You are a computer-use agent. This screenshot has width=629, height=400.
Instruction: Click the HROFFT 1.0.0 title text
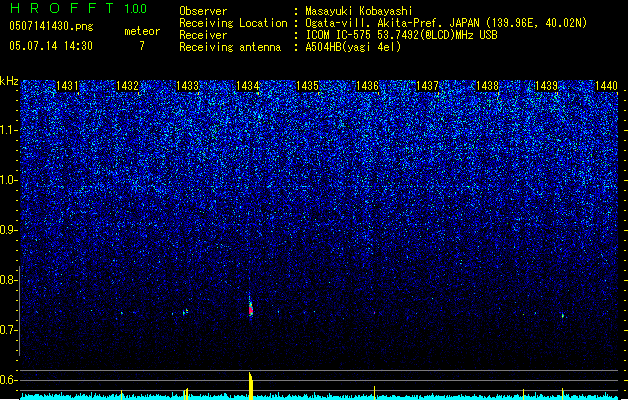point(78,8)
